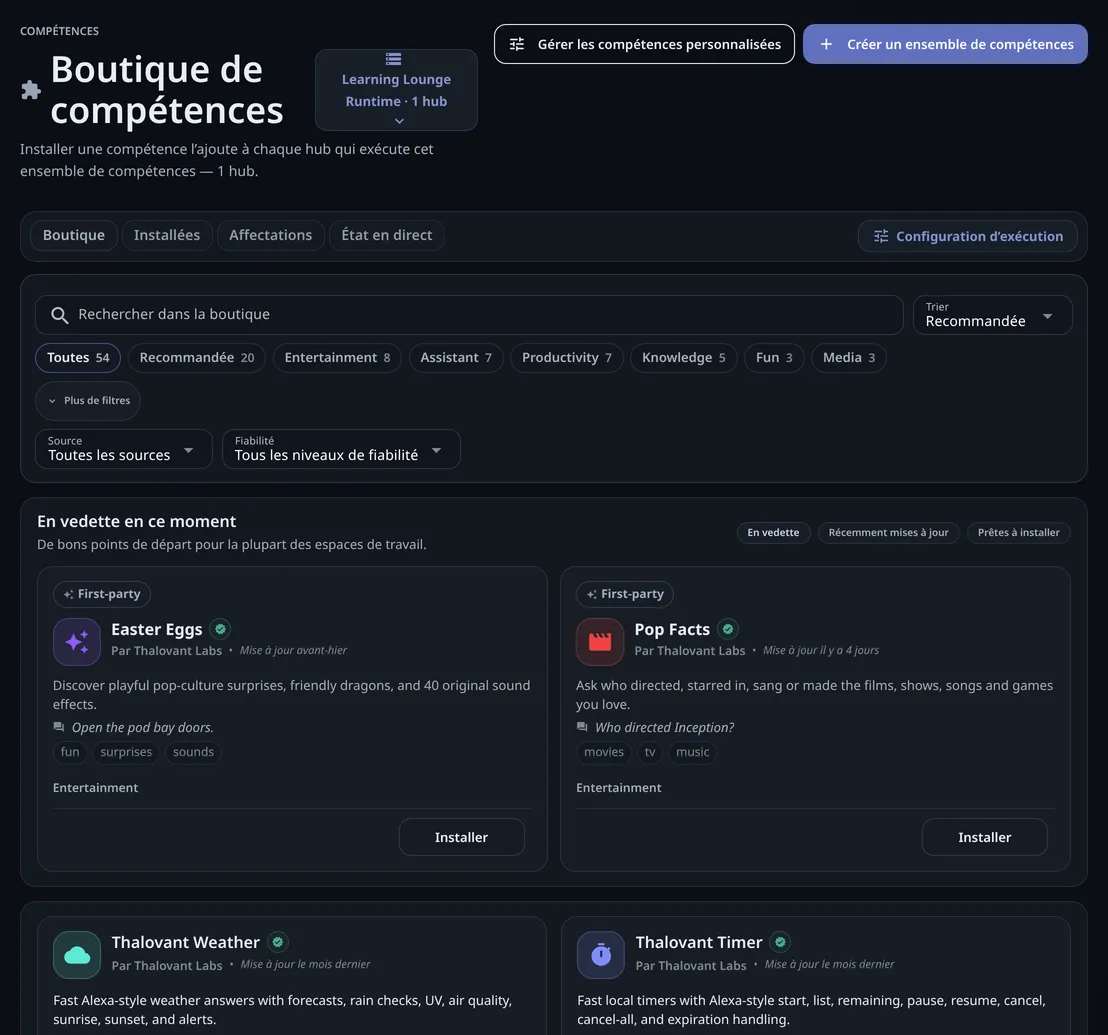Click the 'En vedette en ce moment' heading
The image size is (1108, 1035).
pyautogui.click(x=136, y=521)
